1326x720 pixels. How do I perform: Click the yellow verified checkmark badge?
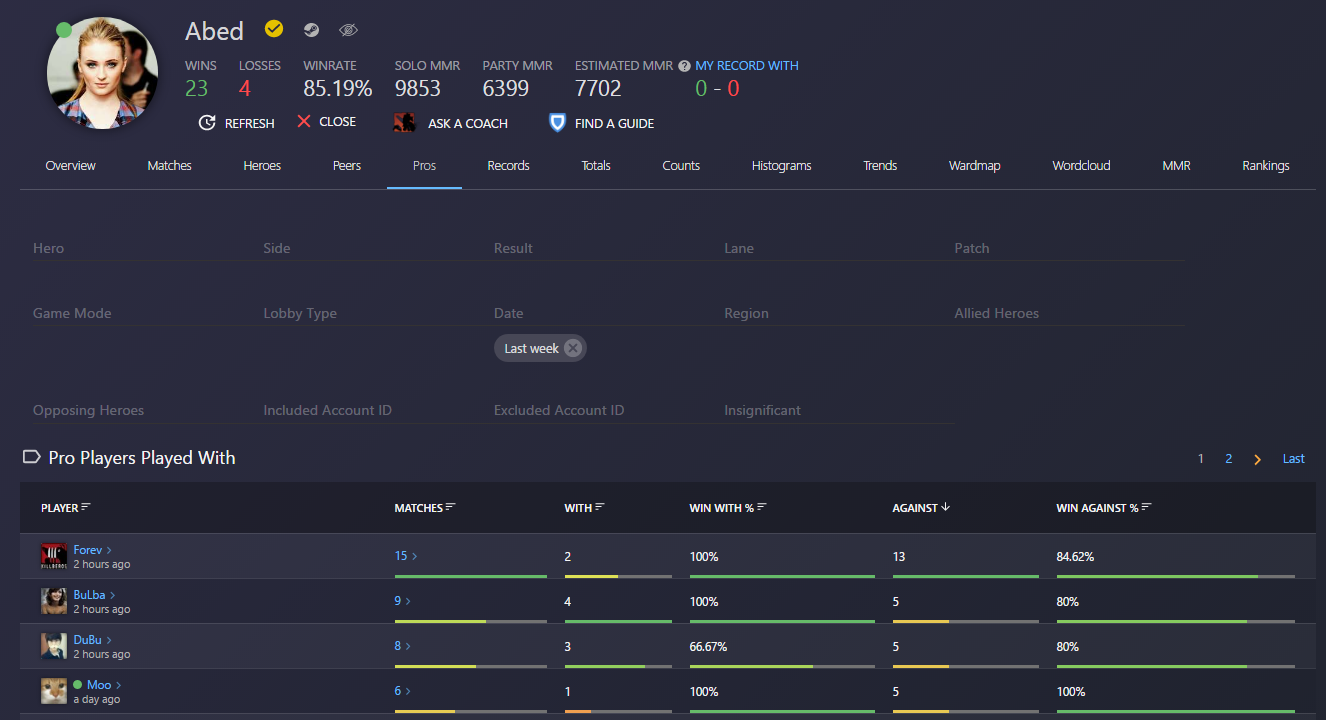(274, 30)
